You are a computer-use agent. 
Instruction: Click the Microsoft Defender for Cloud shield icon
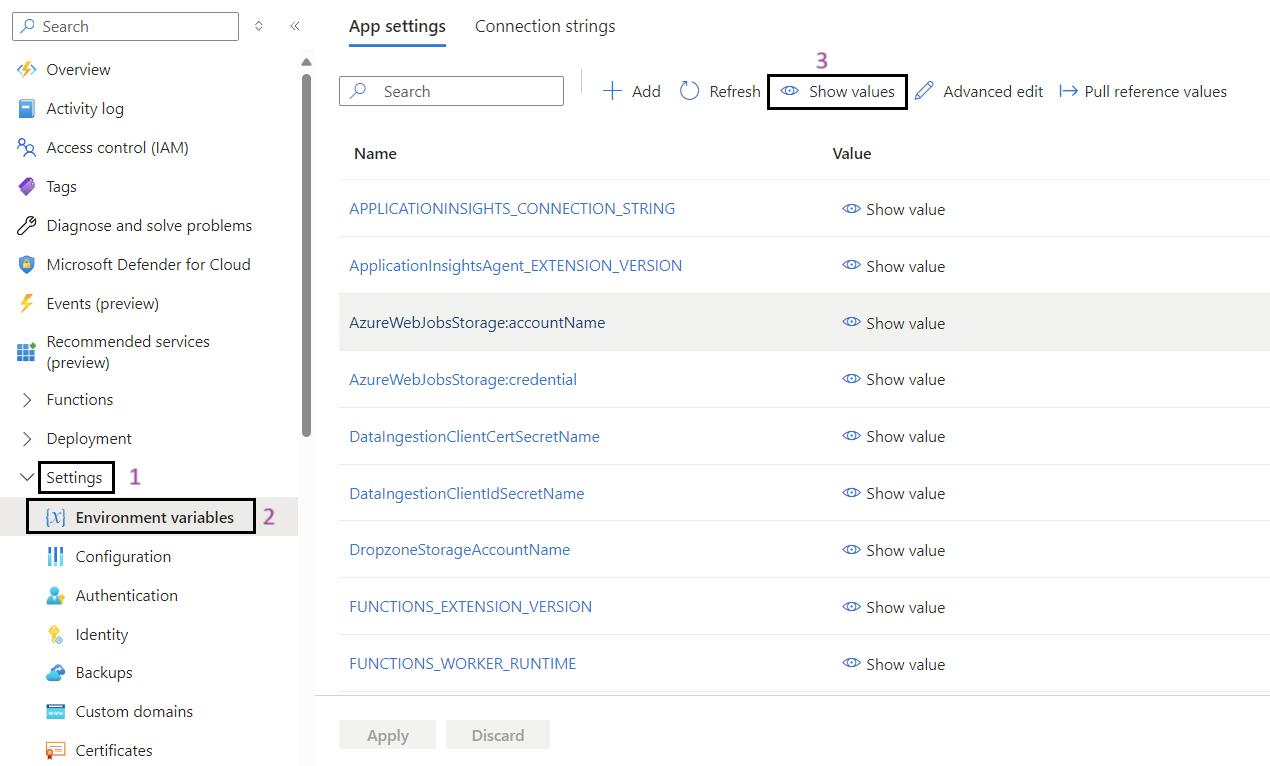pyautogui.click(x=27, y=264)
